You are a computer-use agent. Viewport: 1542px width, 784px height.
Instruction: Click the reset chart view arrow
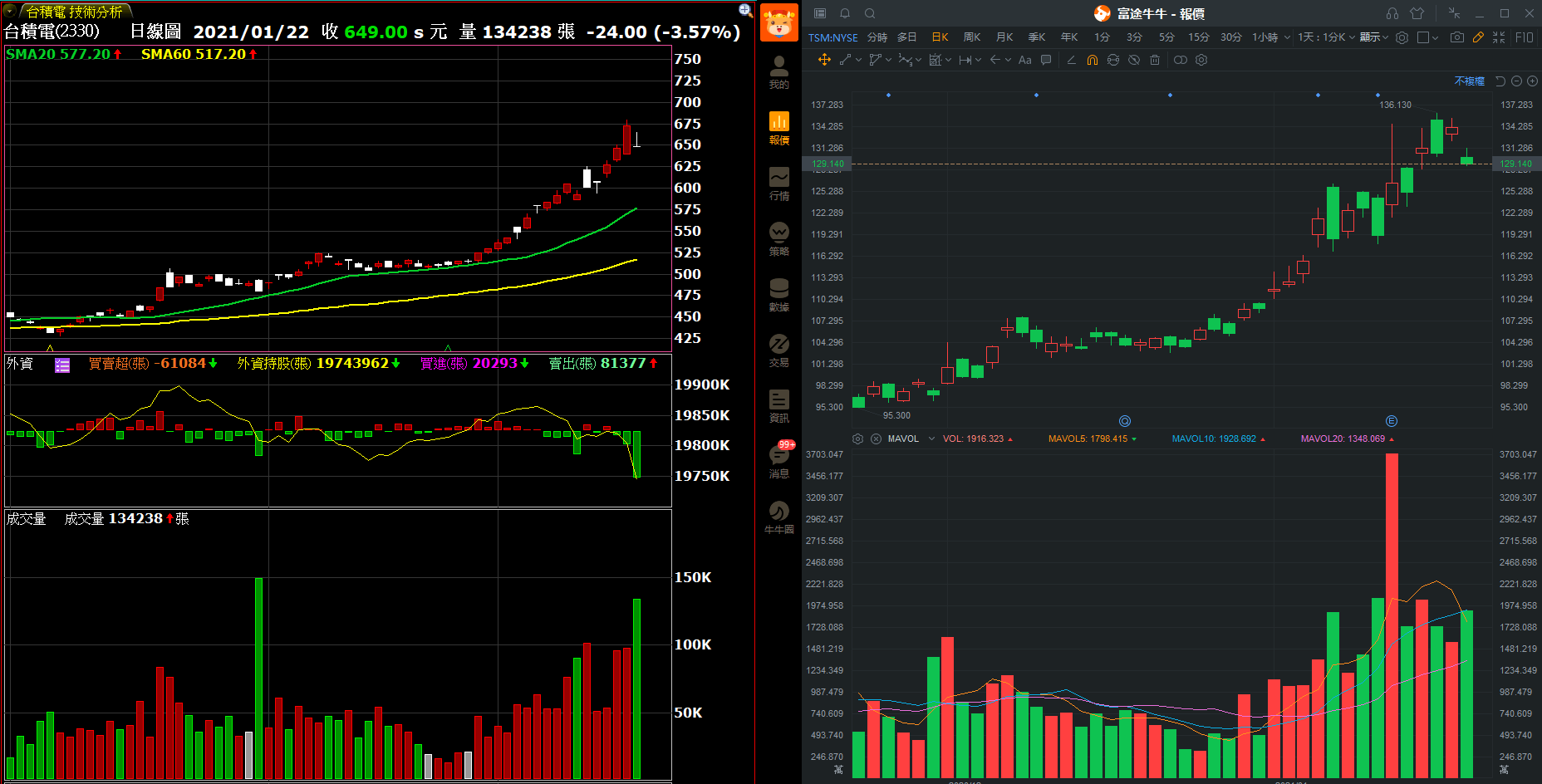click(1500, 81)
